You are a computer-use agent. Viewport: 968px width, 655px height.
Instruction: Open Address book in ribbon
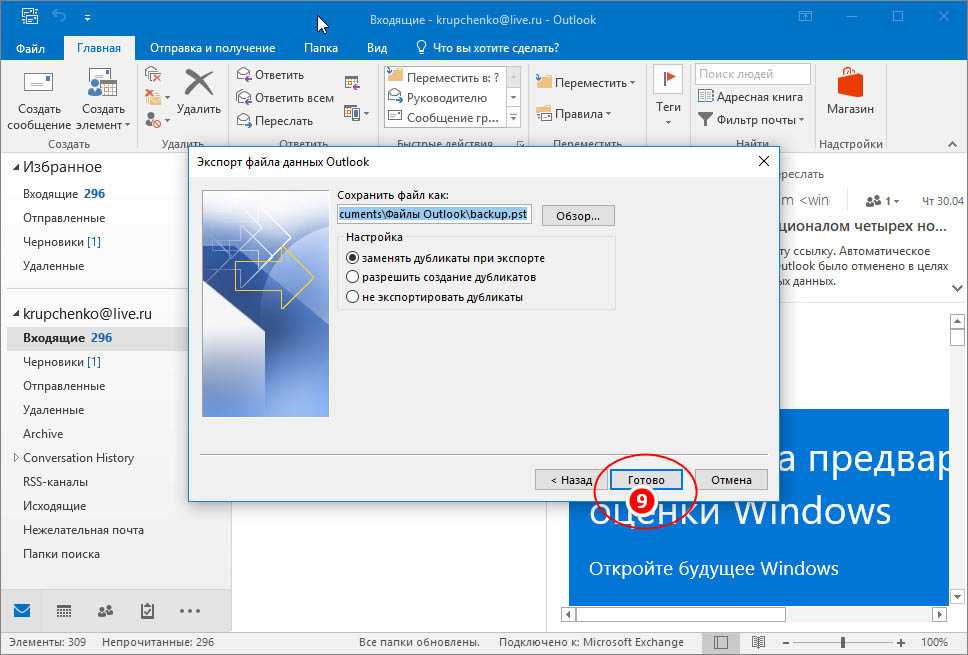tap(751, 97)
